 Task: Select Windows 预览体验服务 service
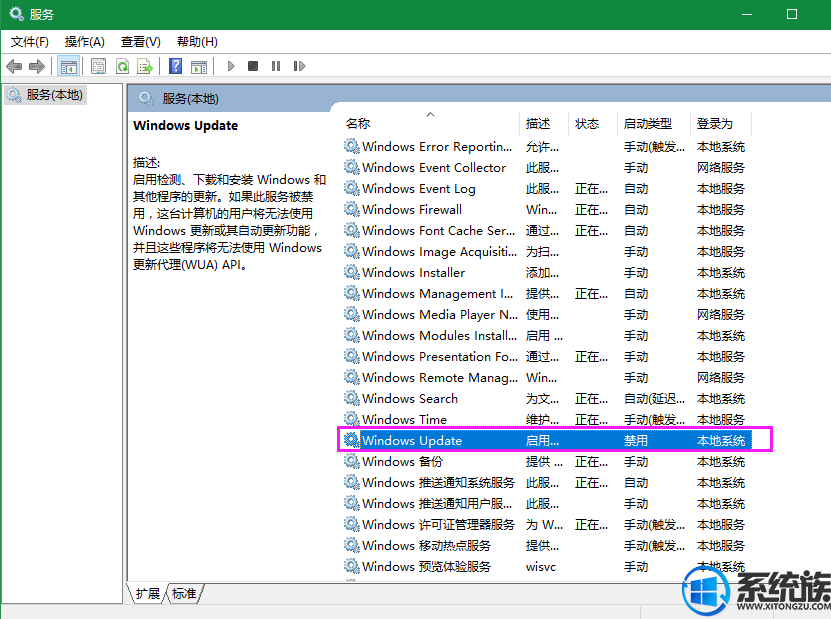[427, 567]
